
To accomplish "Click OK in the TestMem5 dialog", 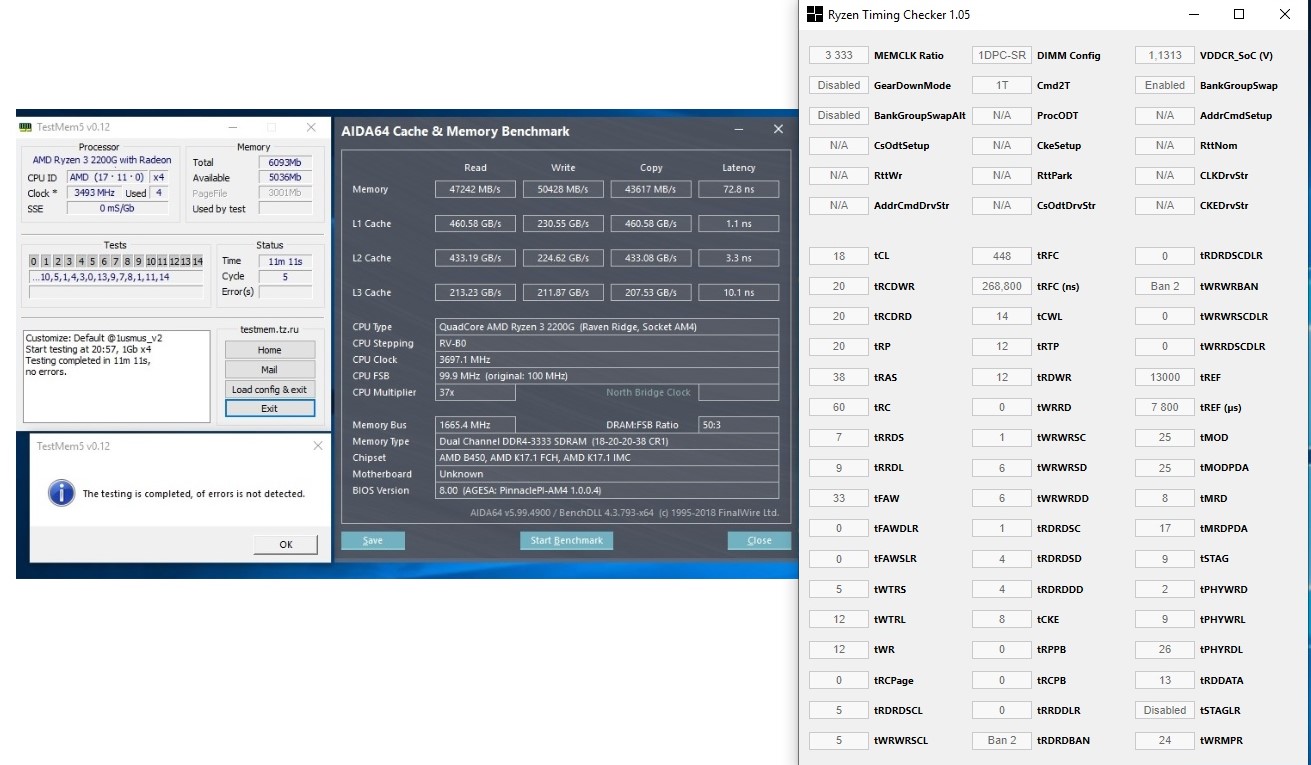I will point(285,544).
